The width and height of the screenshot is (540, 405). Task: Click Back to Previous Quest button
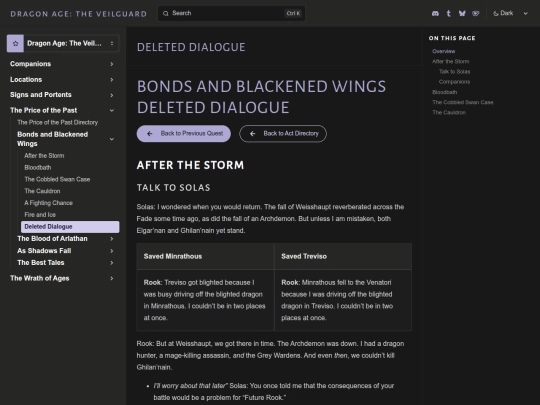(184, 134)
